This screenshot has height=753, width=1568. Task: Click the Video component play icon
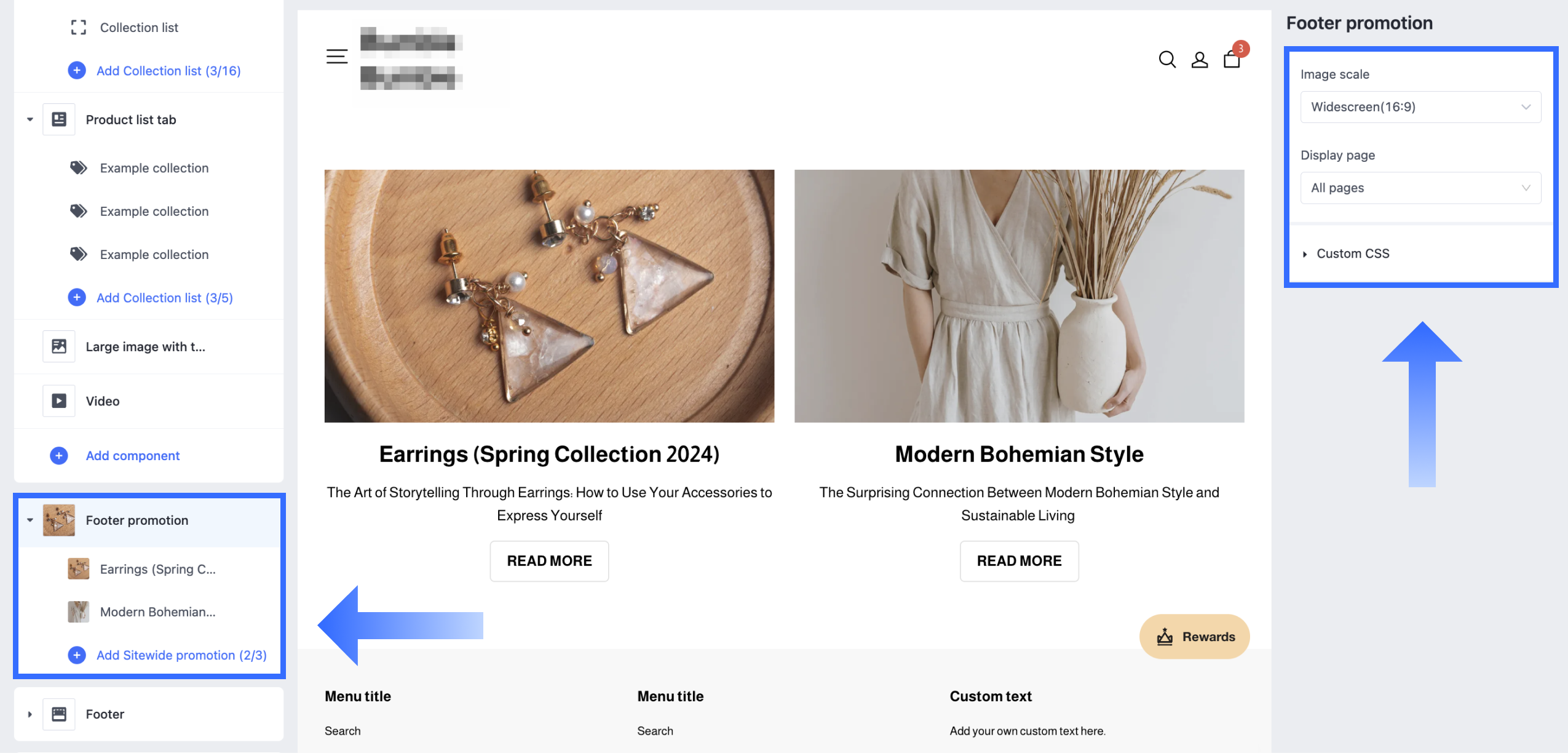pos(59,401)
